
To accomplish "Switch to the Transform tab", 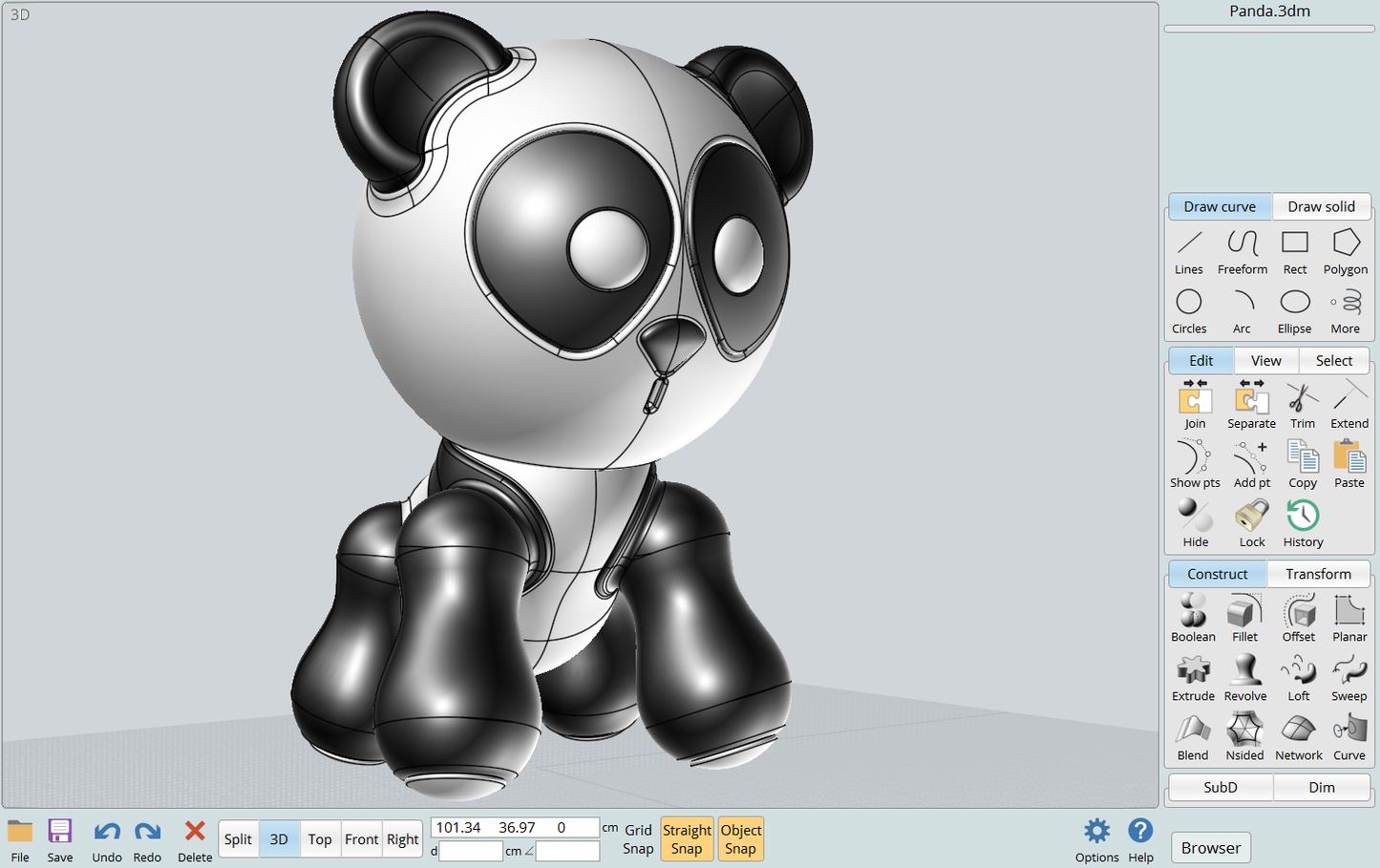I will tap(1318, 574).
